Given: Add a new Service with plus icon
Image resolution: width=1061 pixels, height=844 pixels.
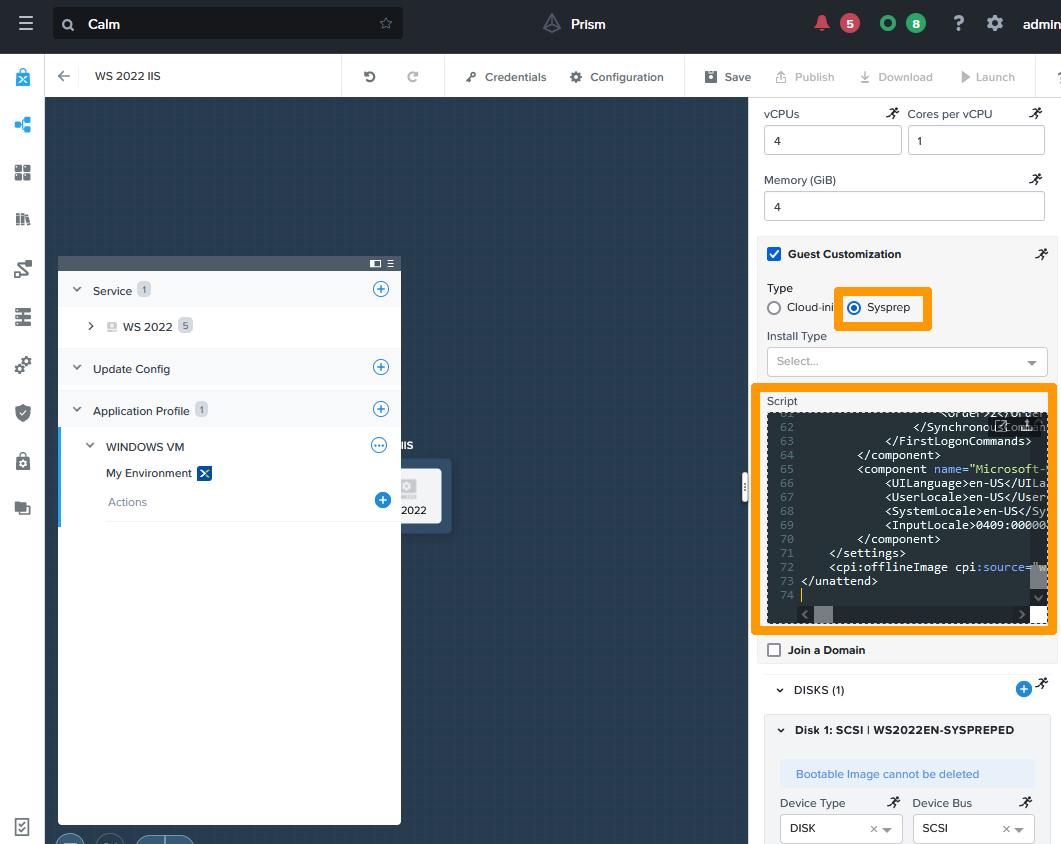Looking at the screenshot, I should (380, 289).
